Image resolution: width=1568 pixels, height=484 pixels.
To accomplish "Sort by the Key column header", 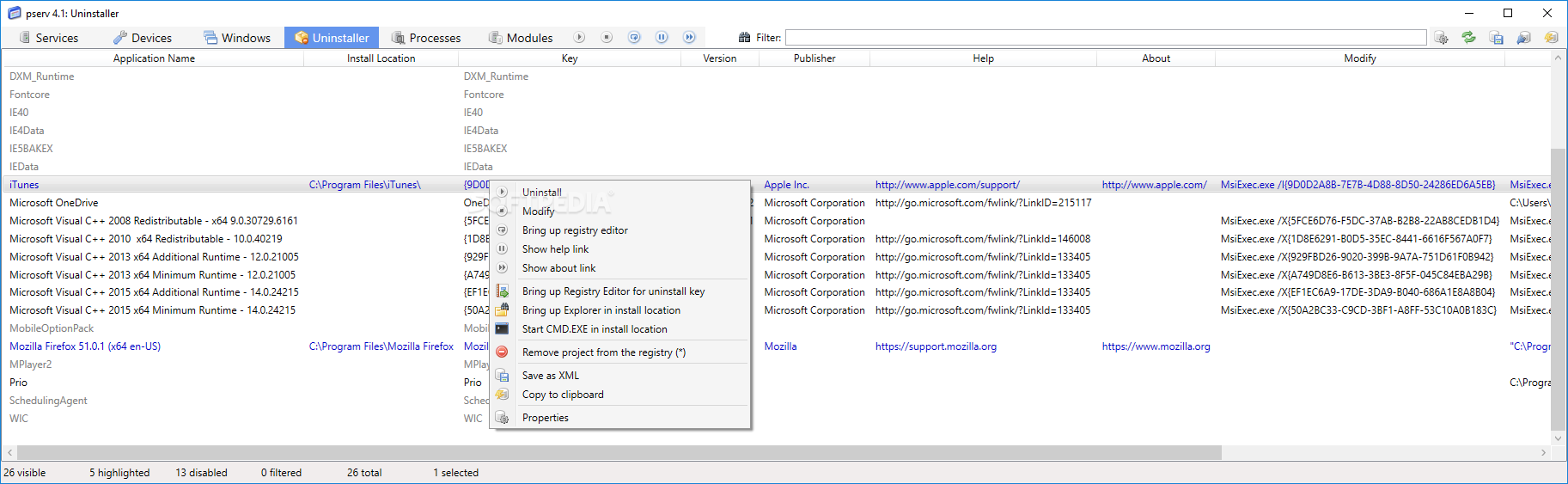I will 570,58.
